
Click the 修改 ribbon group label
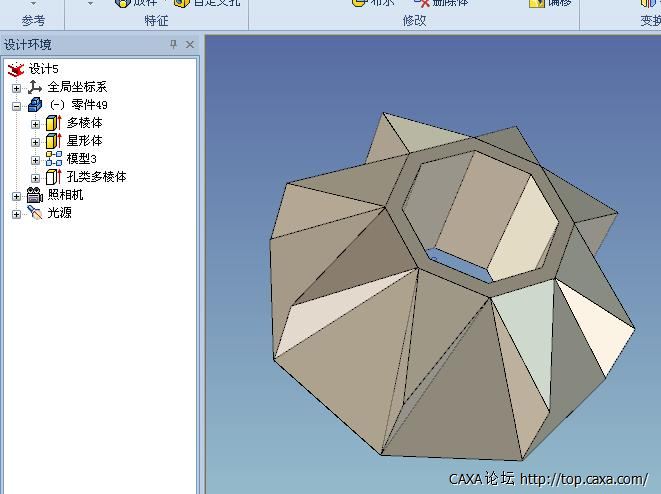pyautogui.click(x=414, y=20)
